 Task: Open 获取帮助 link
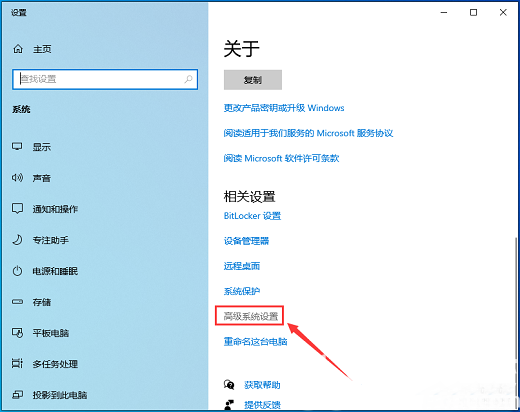click(x=262, y=385)
